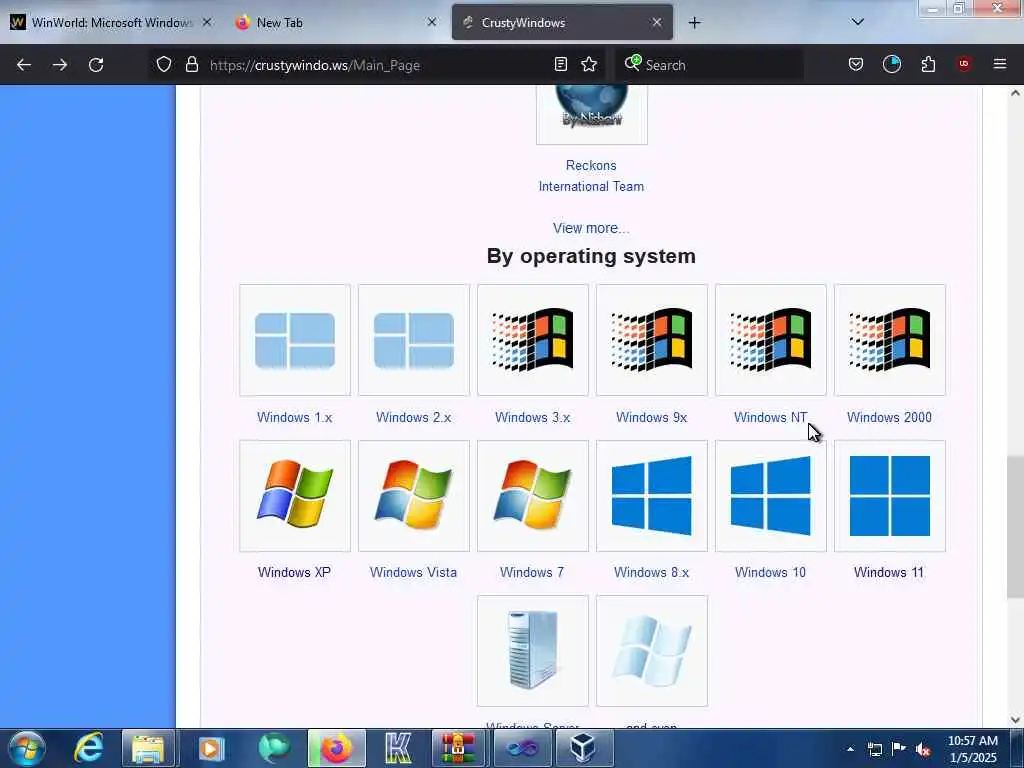Open the Windows 1.x logo thumbnail
The image size is (1024, 768).
(295, 340)
